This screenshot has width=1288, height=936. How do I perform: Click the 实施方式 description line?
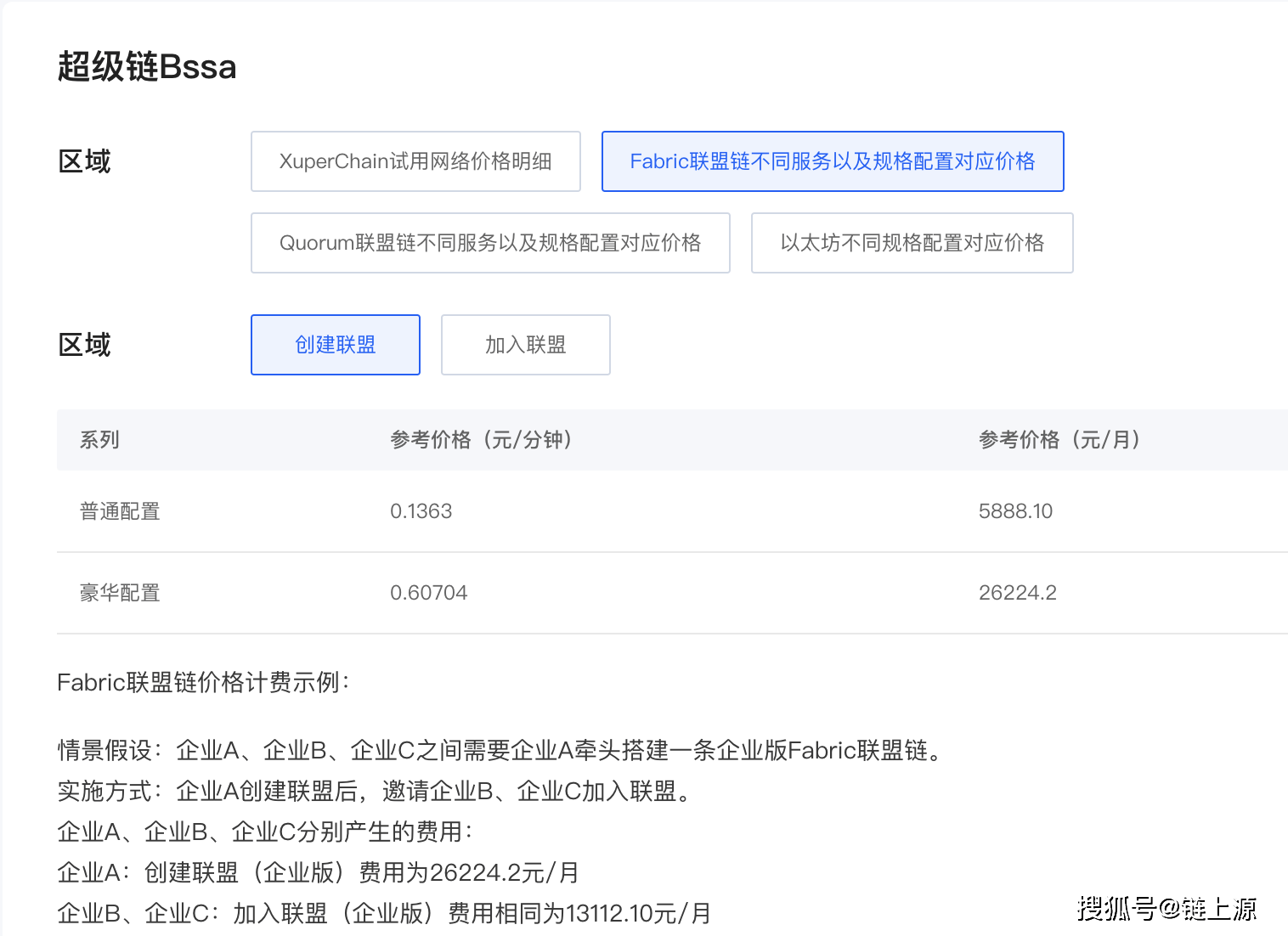point(374,791)
